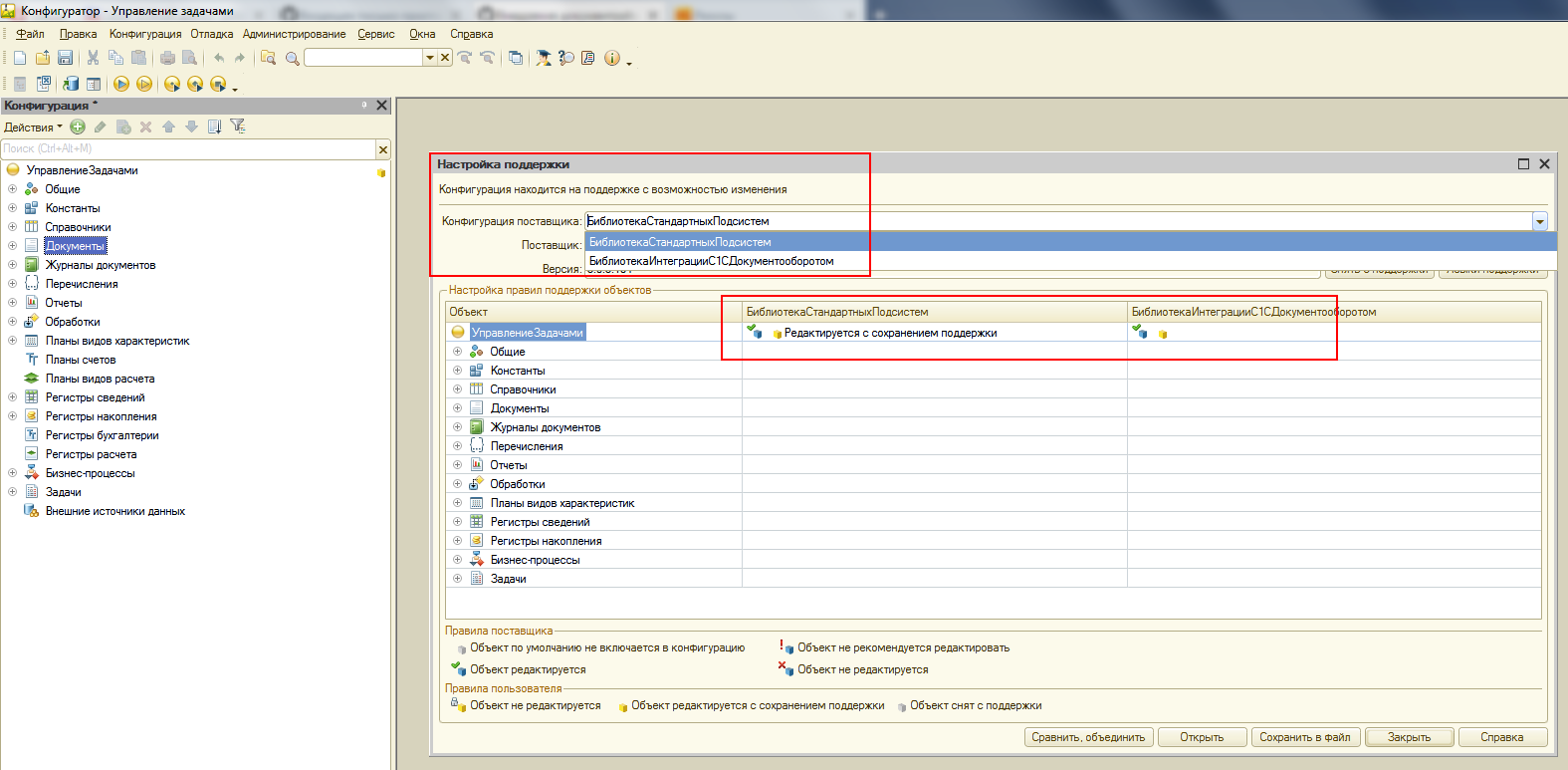Click the toolbar search text field
Image resolution: width=1568 pixels, height=770 pixels.
click(x=363, y=58)
